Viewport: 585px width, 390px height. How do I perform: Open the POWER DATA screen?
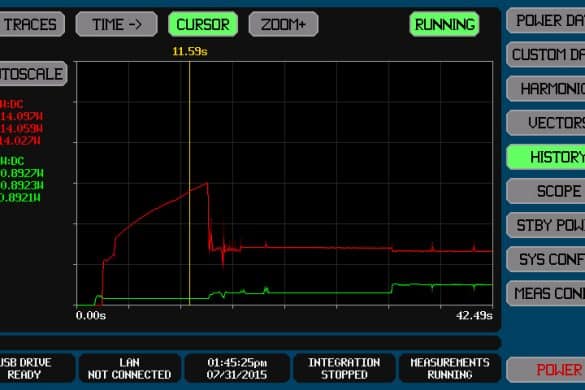546,21
